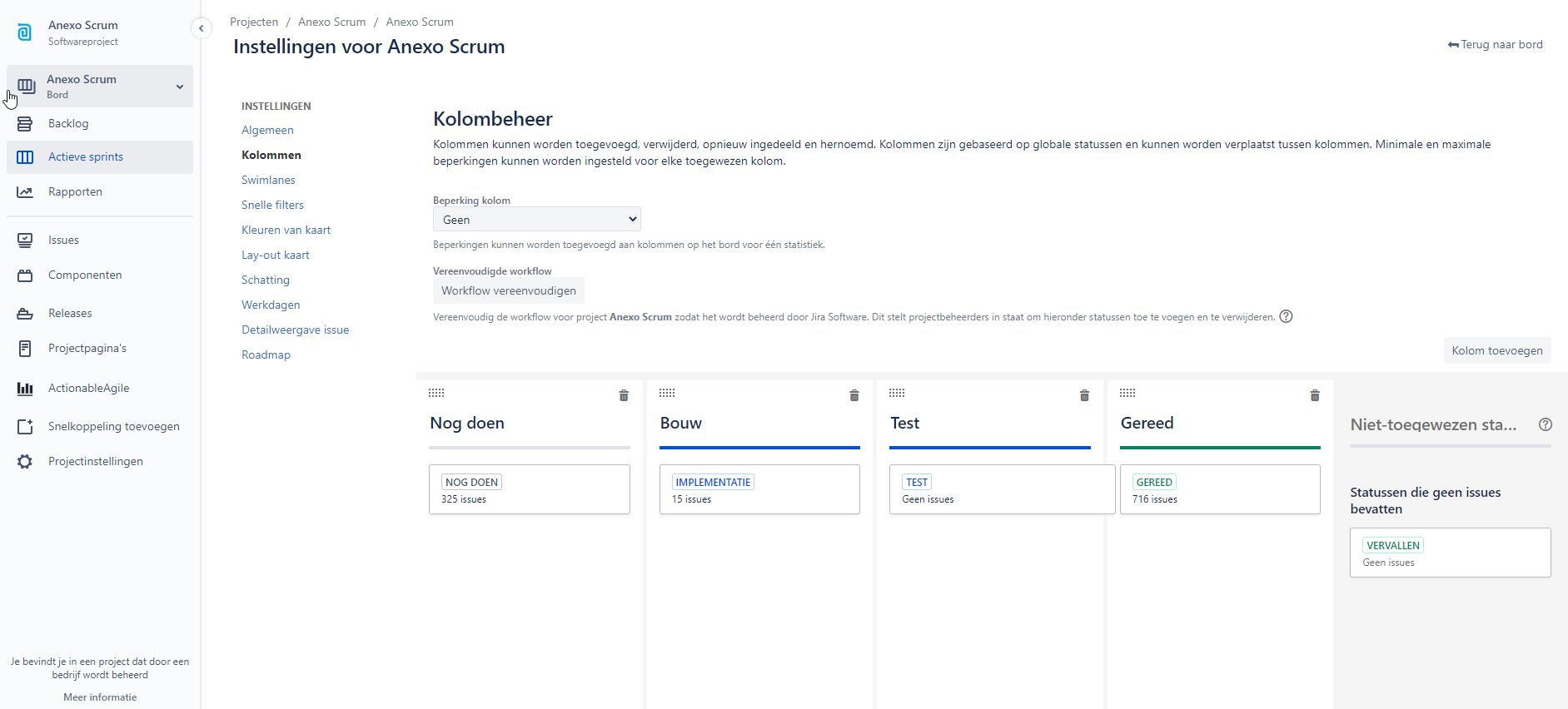The height and width of the screenshot is (709, 1568).
Task: Go to Actieve sprints in the sidebar
Action: [100, 156]
